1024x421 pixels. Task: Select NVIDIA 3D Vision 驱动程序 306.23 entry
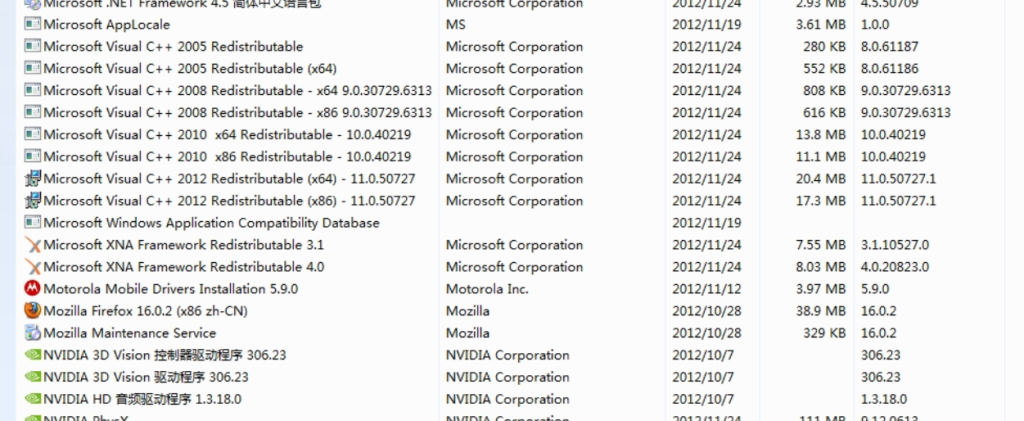pyautogui.click(x=146, y=377)
